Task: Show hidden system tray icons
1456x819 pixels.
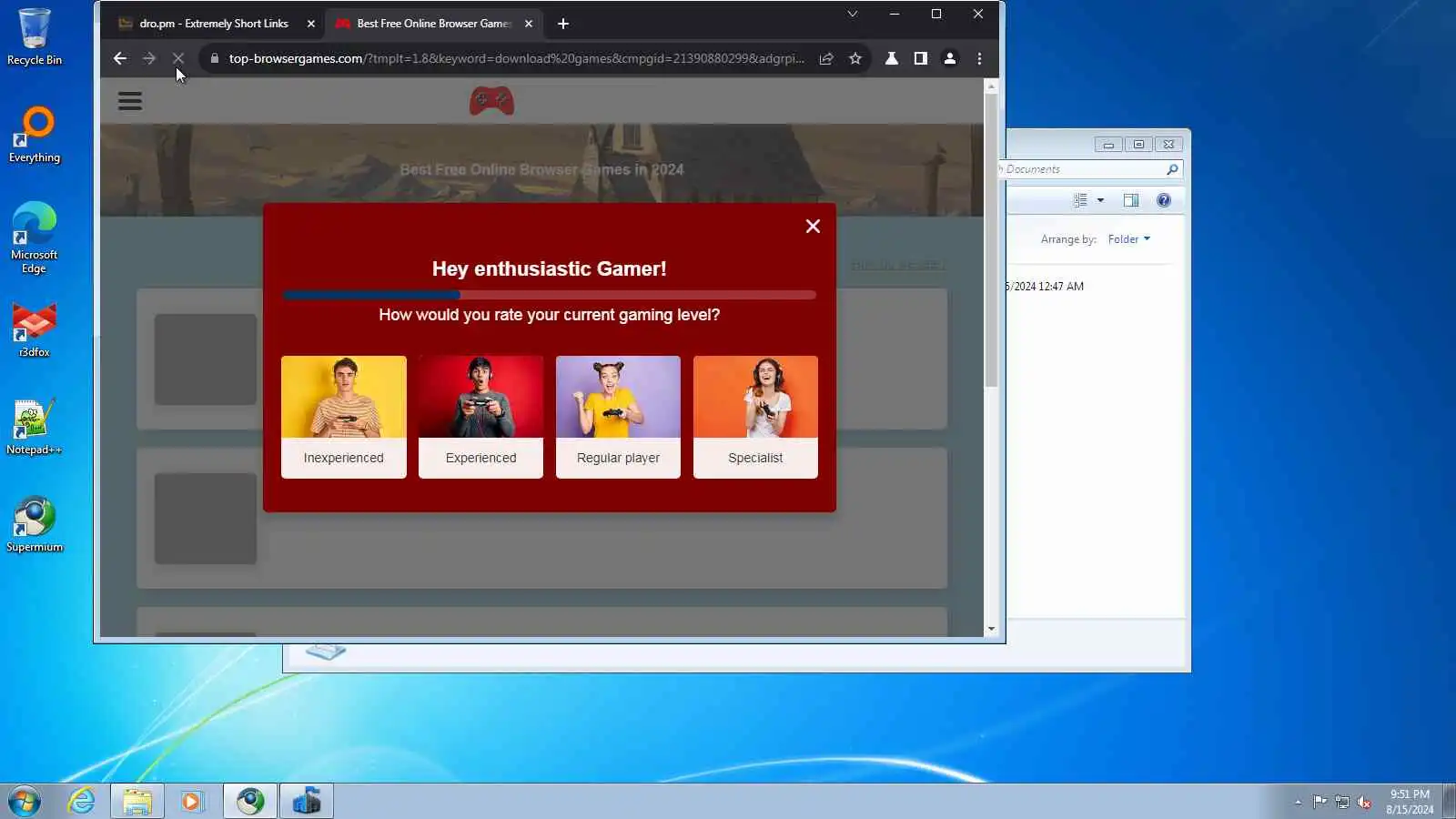Action: point(1298,802)
